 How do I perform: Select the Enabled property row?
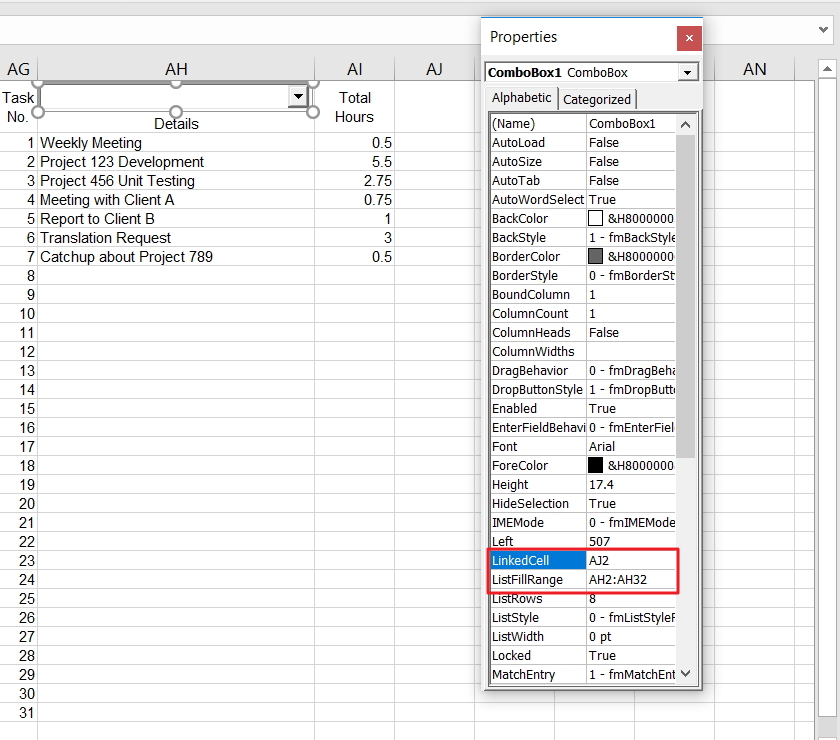pos(582,409)
